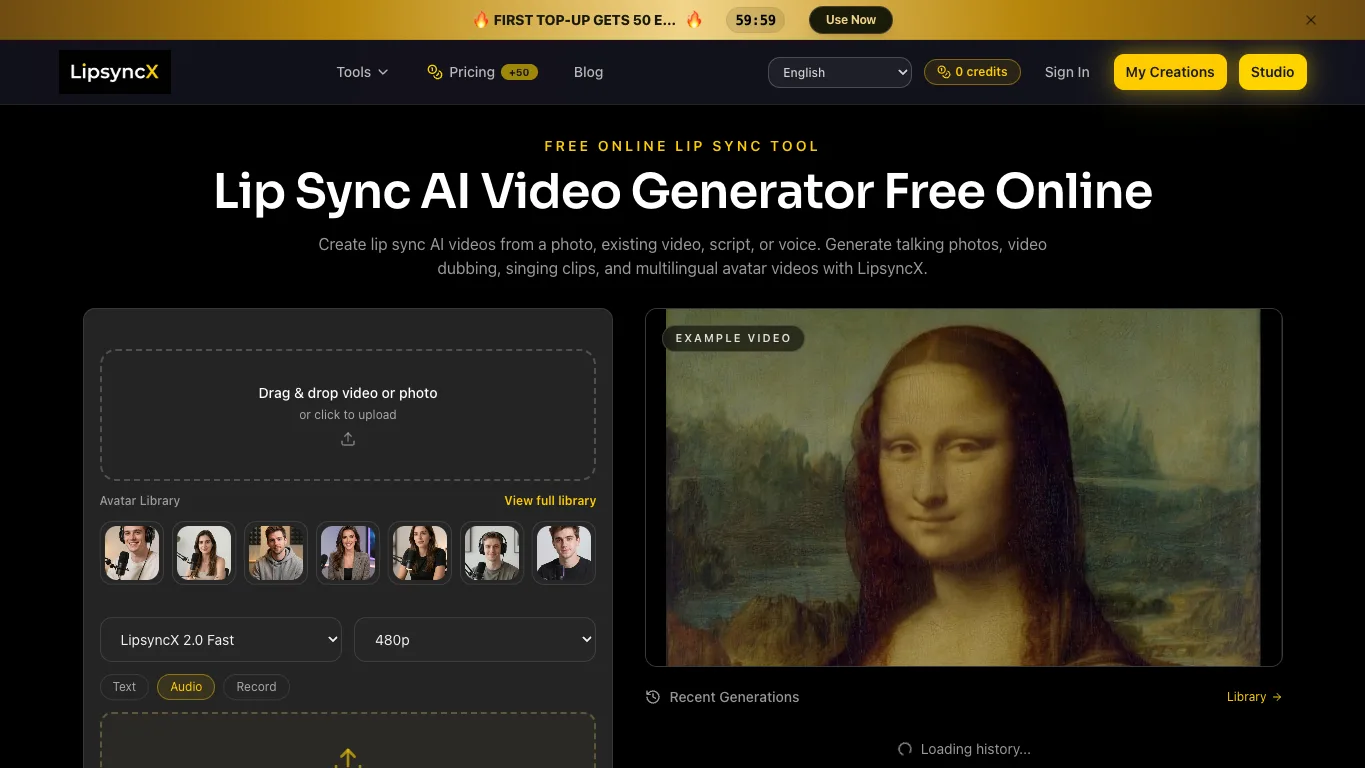Open the LipsyncX 2.0 Fast model dropdown
Image resolution: width=1365 pixels, height=768 pixels.
tap(221, 640)
